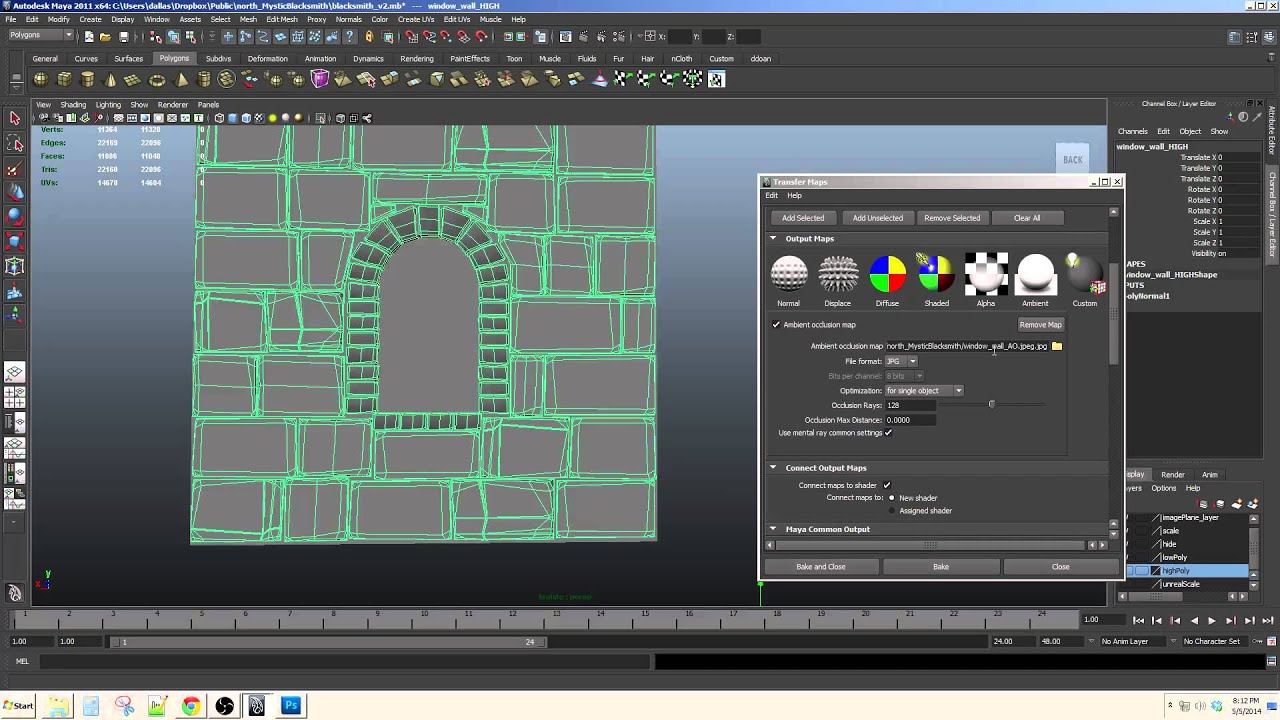1280x720 pixels.
Task: Collapse the Output Maps section
Action: [773, 239]
